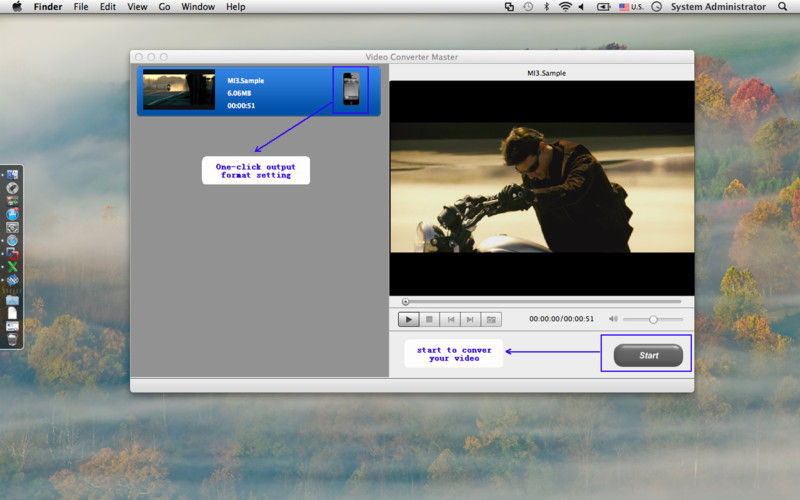
Task: Click the video preview area
Action: pyautogui.click(x=542, y=188)
